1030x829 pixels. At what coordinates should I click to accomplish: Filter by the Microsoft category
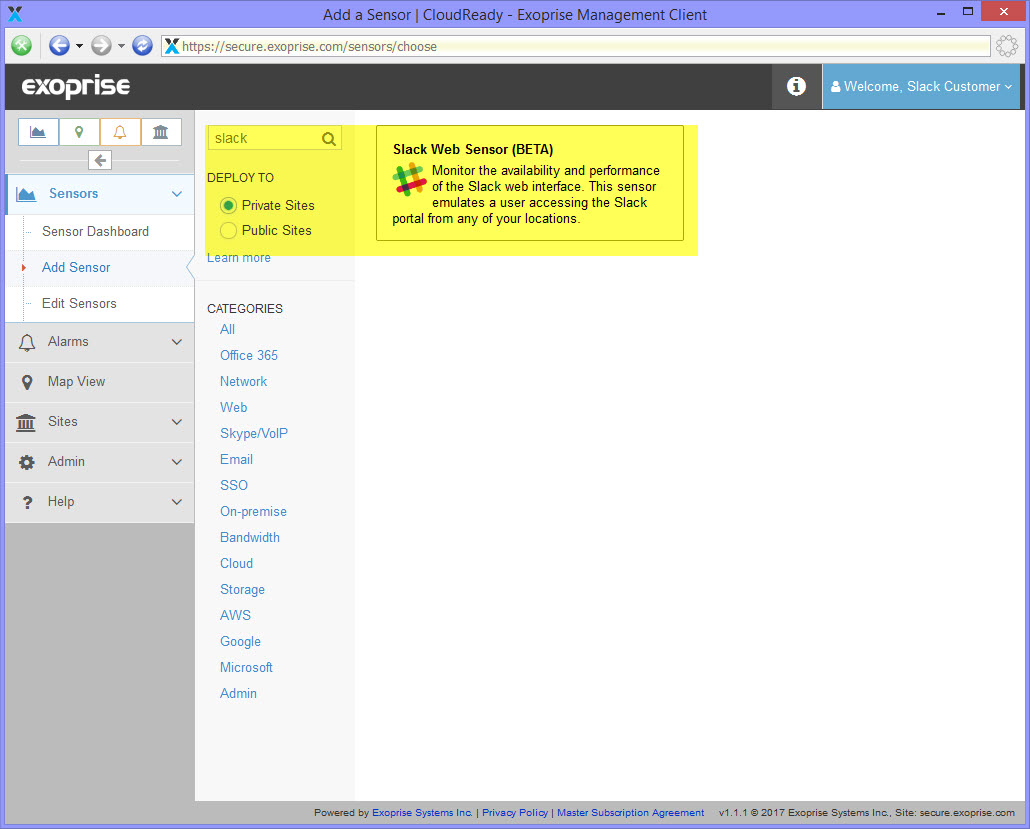[x=246, y=667]
